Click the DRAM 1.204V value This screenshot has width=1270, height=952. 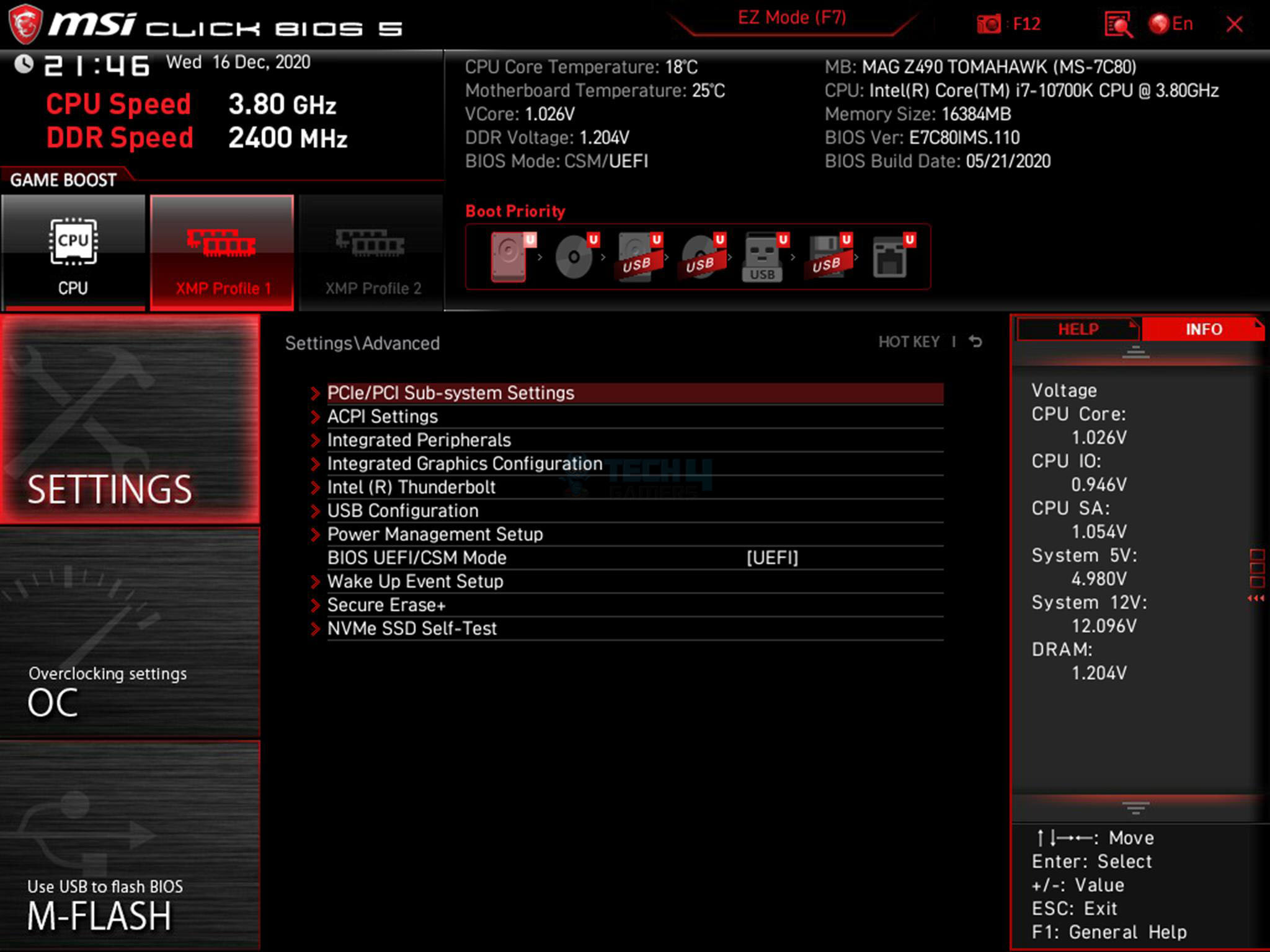1099,673
